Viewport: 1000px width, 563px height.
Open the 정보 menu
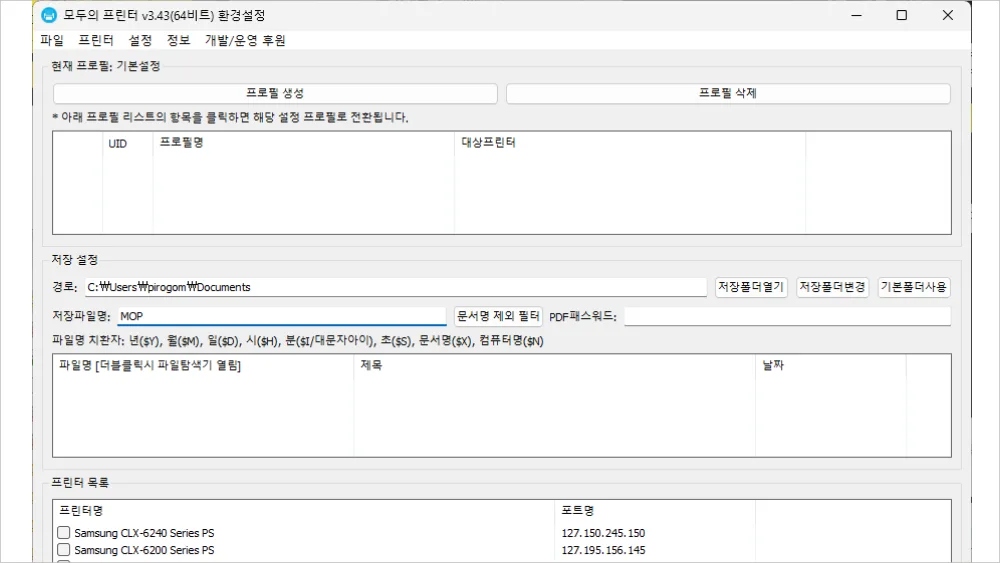[179, 40]
